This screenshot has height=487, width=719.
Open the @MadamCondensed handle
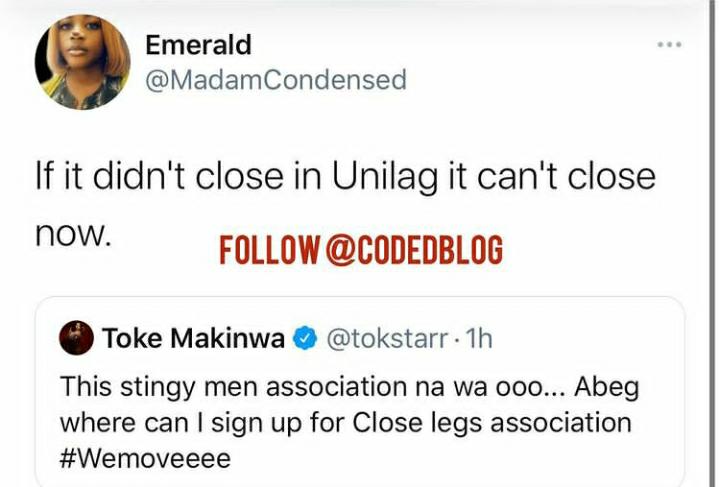[x=276, y=80]
